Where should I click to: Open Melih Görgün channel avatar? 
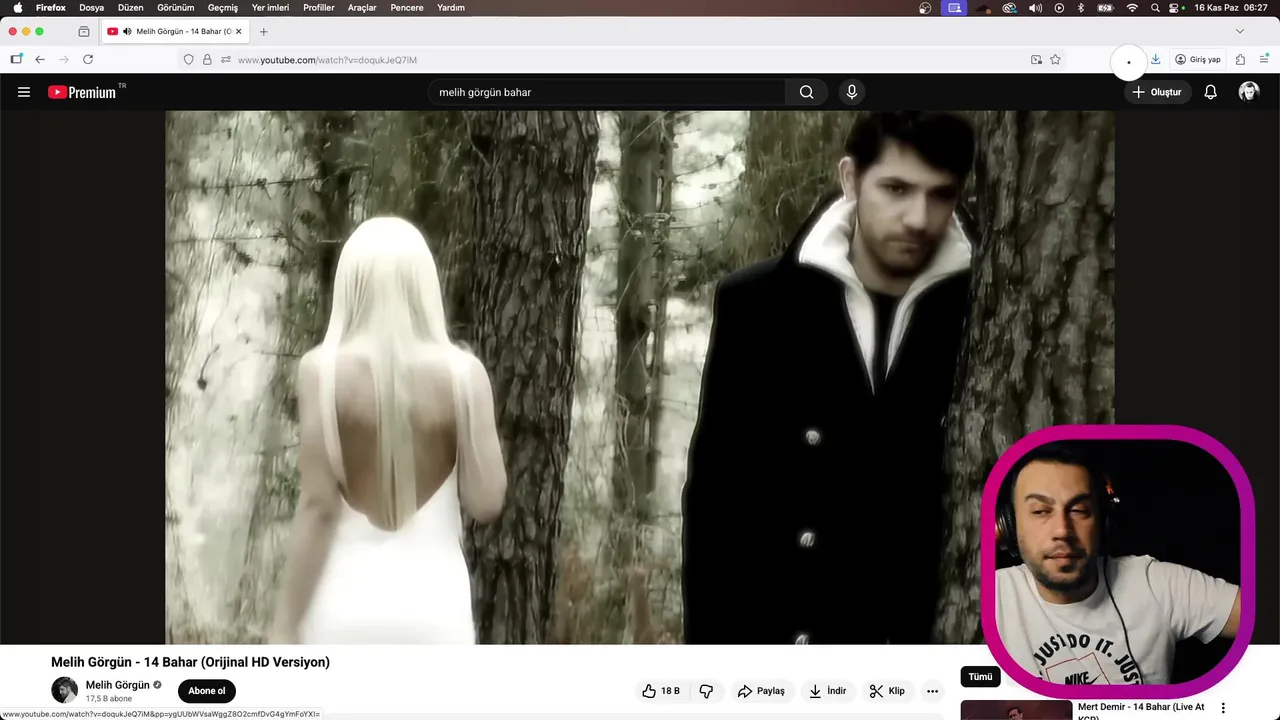(x=64, y=690)
